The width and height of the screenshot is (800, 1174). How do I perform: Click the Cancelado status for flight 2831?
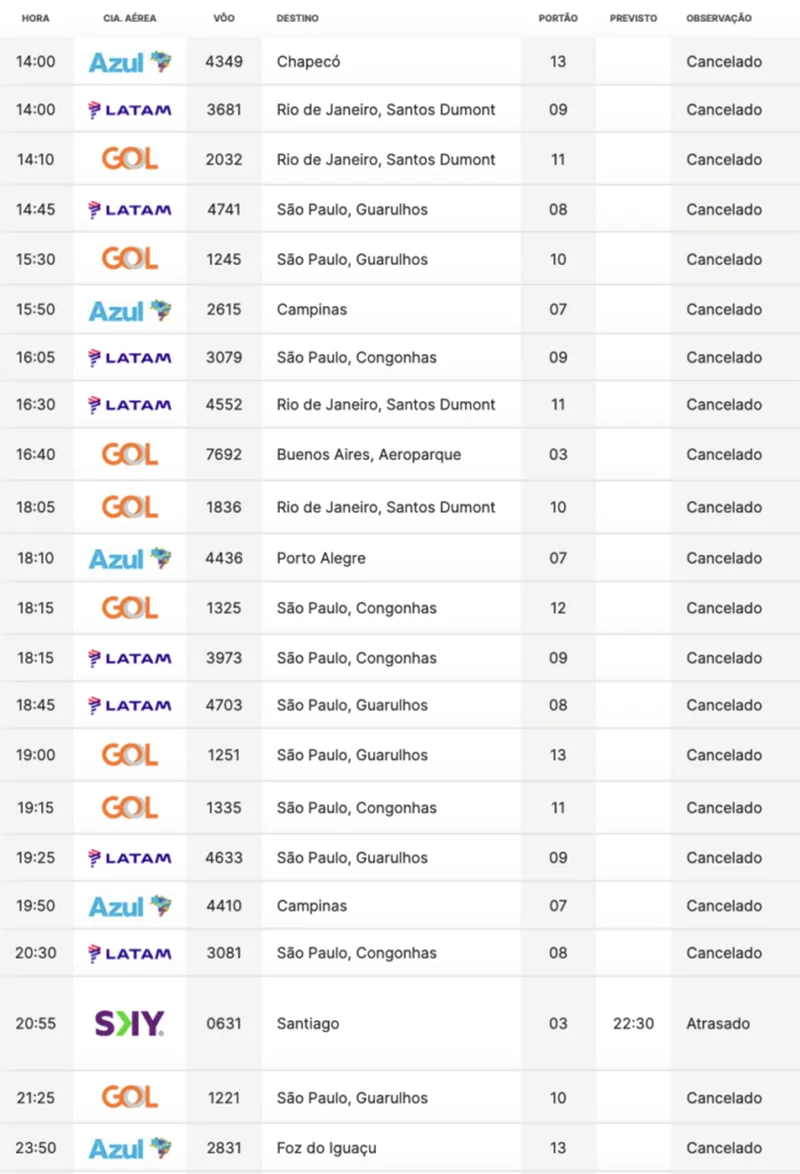724,1148
